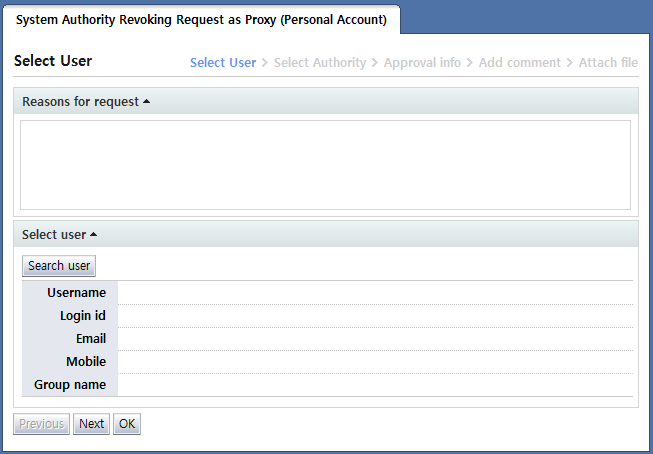Image resolution: width=653 pixels, height=454 pixels.
Task: Go to the Select Authority wizard step
Action: (320, 62)
